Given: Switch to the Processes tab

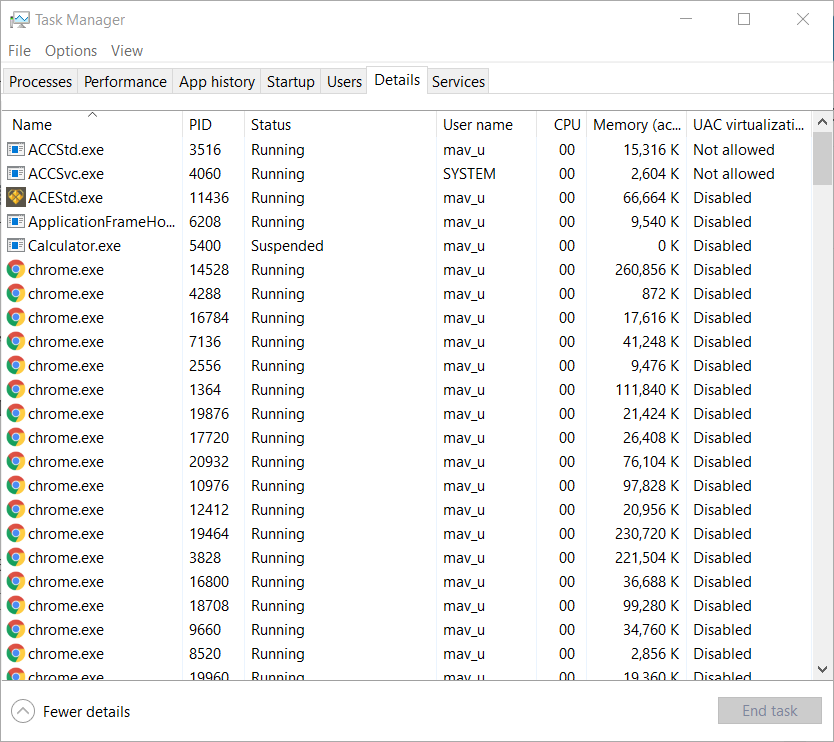Looking at the screenshot, I should [40, 81].
